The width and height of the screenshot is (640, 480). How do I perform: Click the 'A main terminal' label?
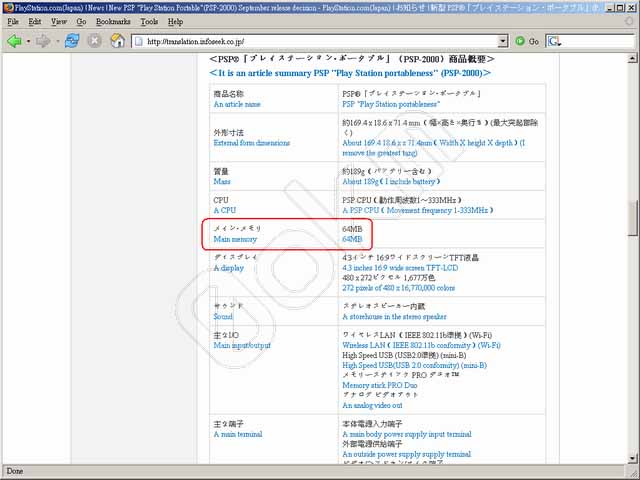(x=238, y=434)
